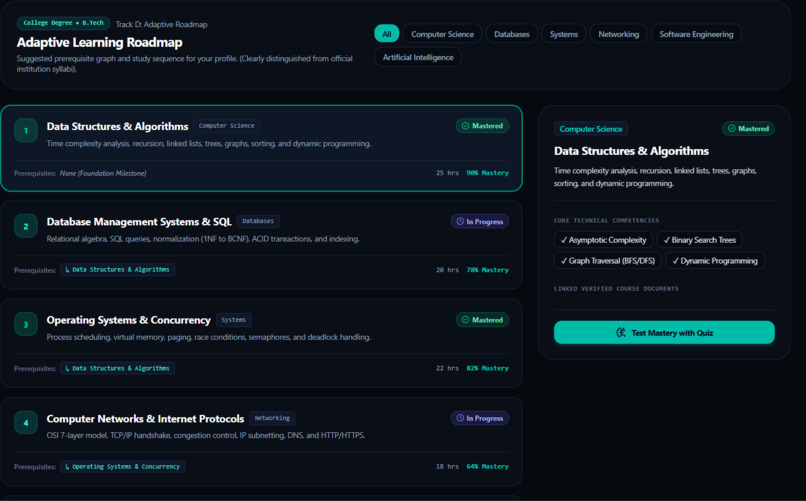Click the 22 hrs duration text
The width and height of the screenshot is (806, 501).
click(447, 368)
